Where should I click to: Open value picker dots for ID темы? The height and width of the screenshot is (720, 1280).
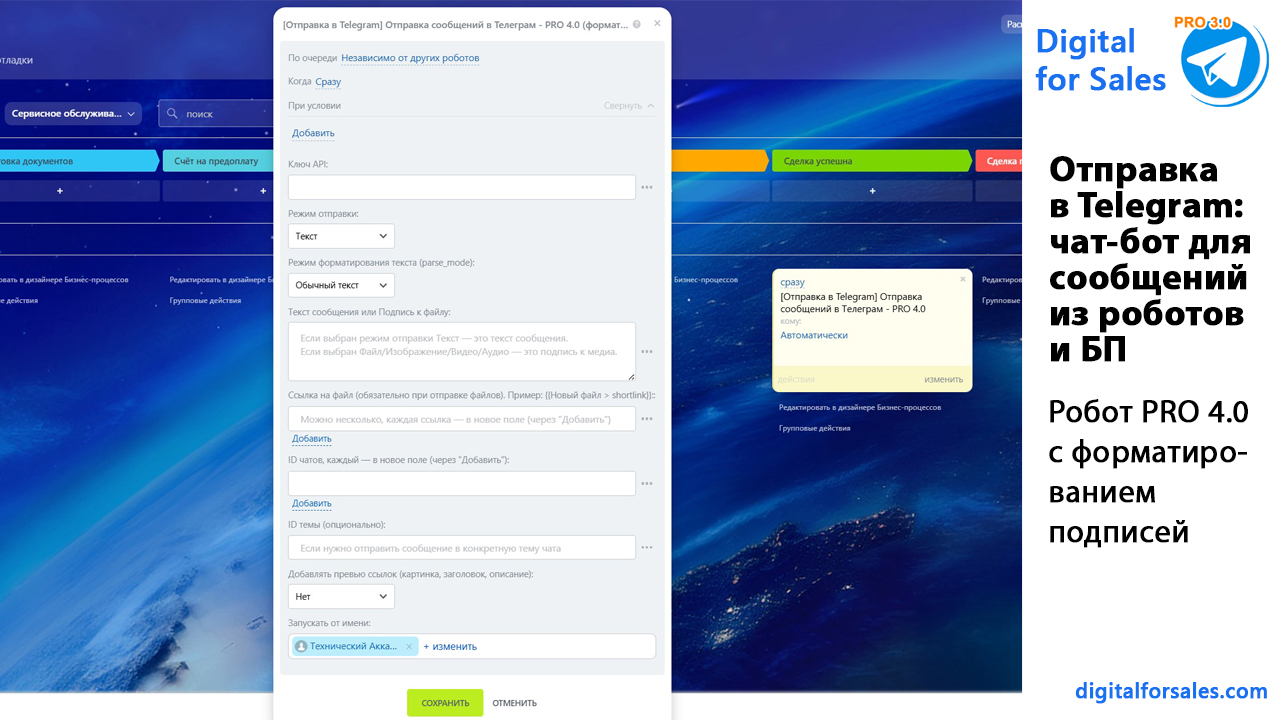(647, 548)
